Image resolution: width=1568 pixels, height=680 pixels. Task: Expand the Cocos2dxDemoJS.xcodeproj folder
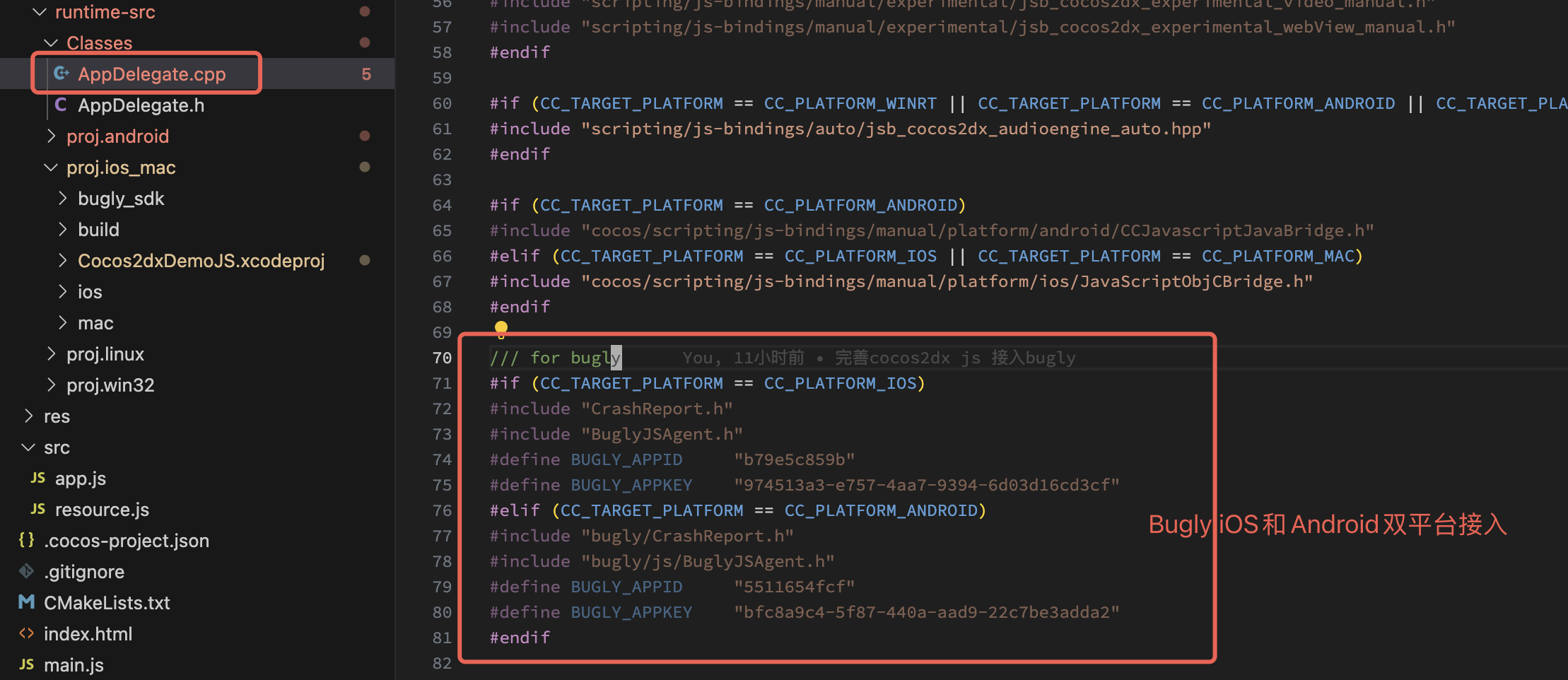click(x=62, y=260)
